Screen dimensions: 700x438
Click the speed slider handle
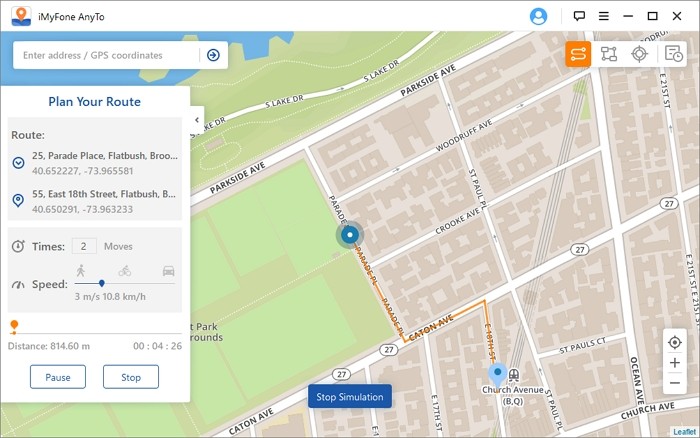click(101, 283)
